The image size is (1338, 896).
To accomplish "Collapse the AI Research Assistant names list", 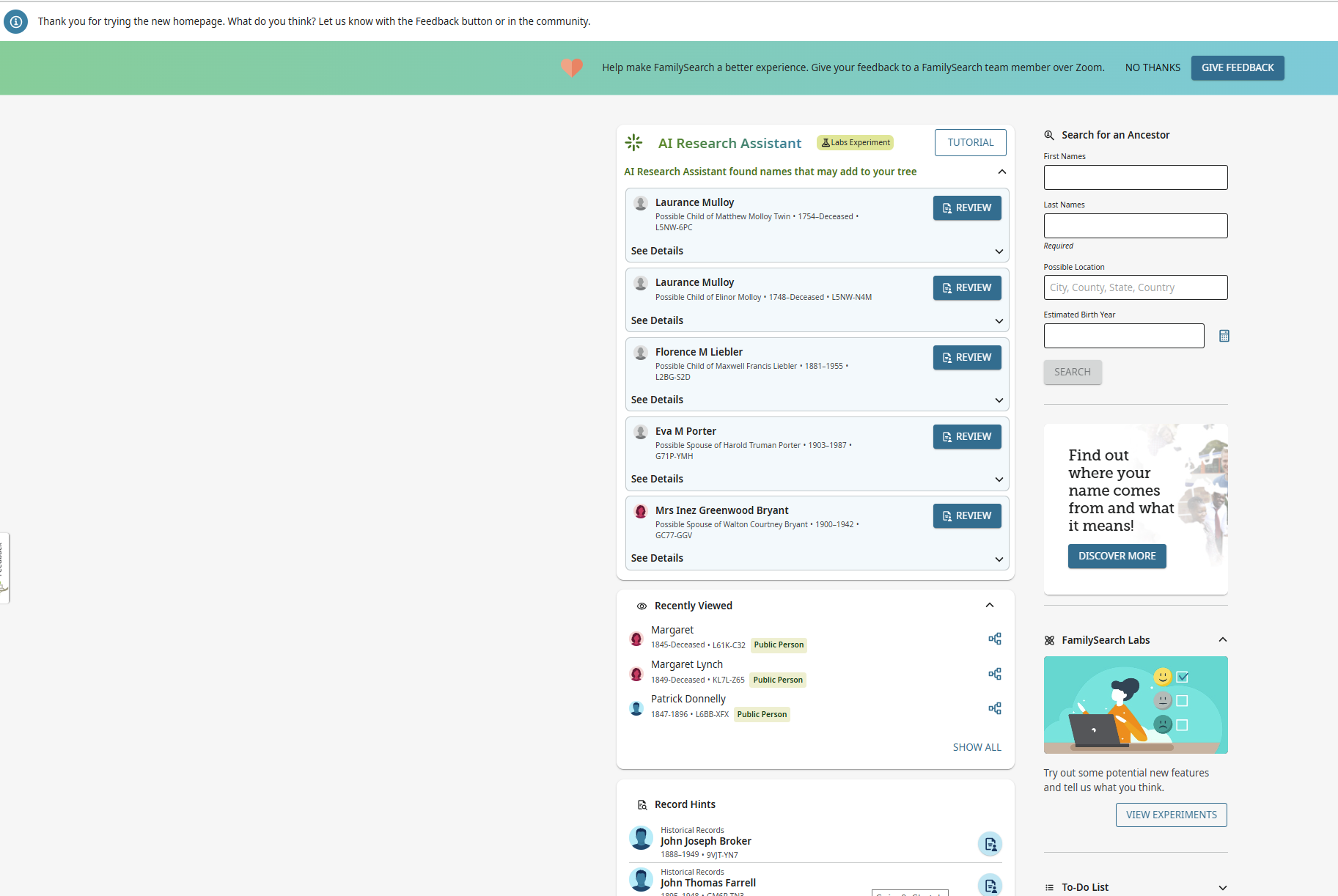I will click(1002, 172).
